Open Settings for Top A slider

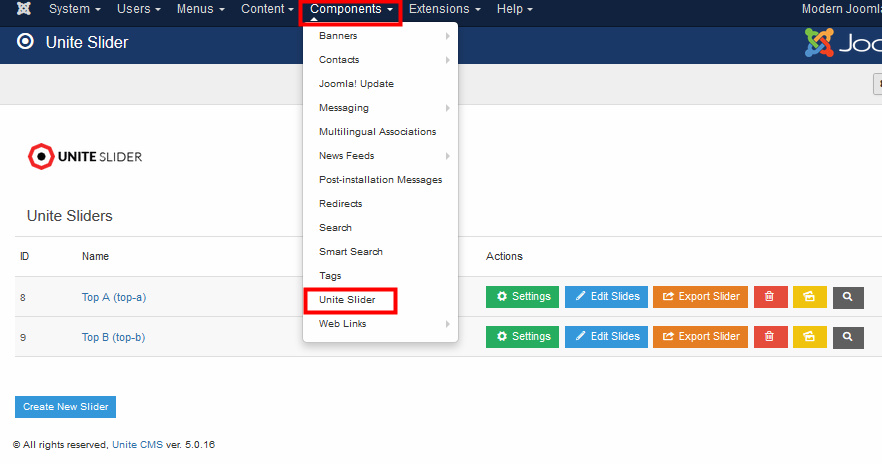coord(522,296)
